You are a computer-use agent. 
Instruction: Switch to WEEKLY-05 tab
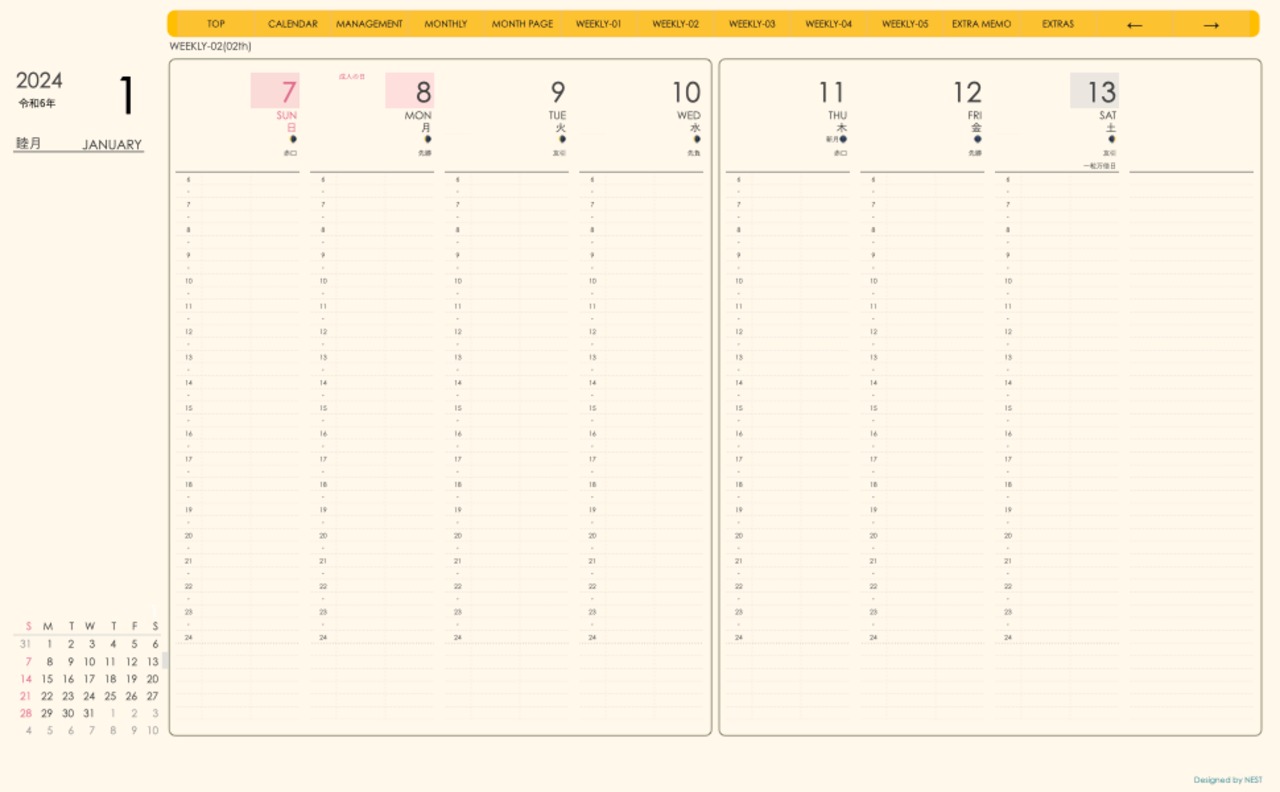(905, 24)
